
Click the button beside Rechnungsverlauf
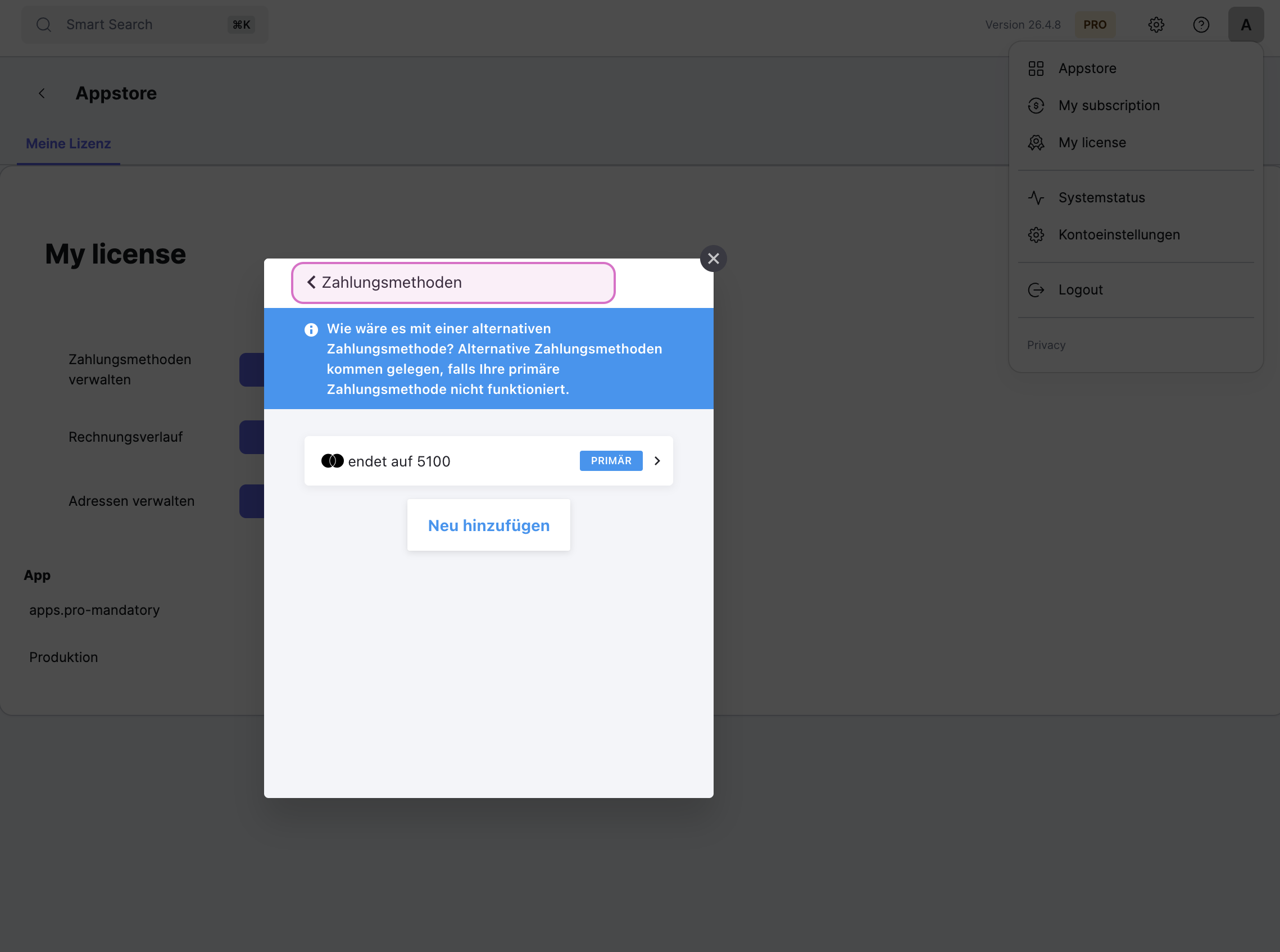tap(252, 437)
